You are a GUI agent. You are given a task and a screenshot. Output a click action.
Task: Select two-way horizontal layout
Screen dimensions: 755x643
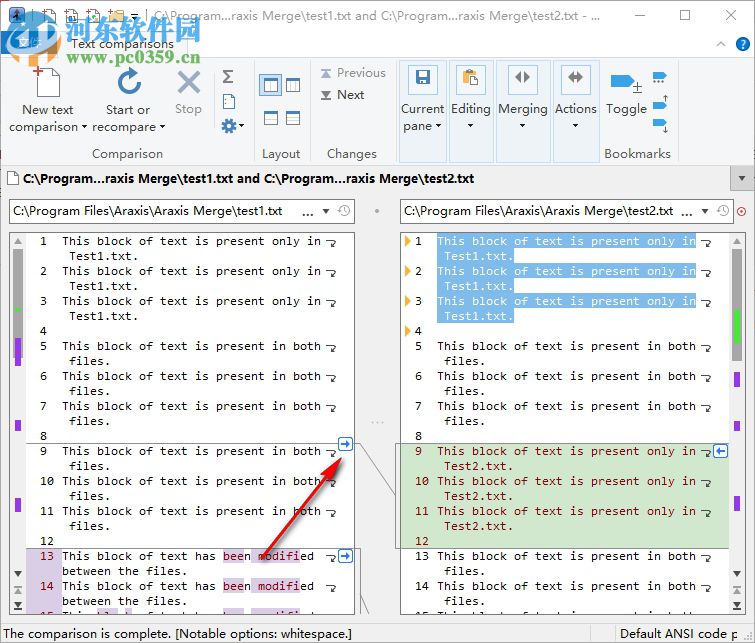point(270,118)
